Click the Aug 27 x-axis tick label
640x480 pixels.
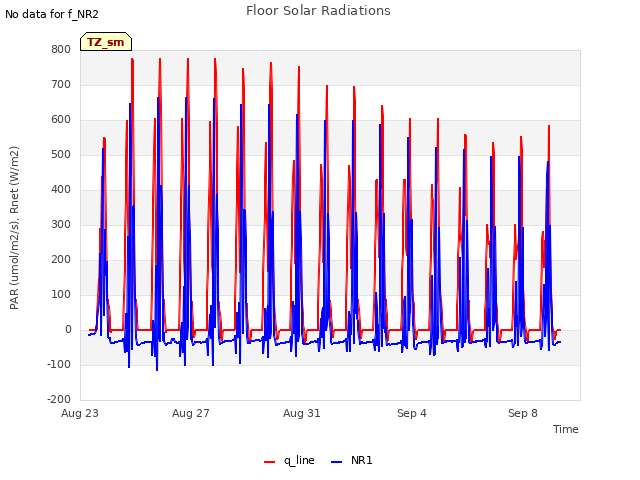(191, 413)
